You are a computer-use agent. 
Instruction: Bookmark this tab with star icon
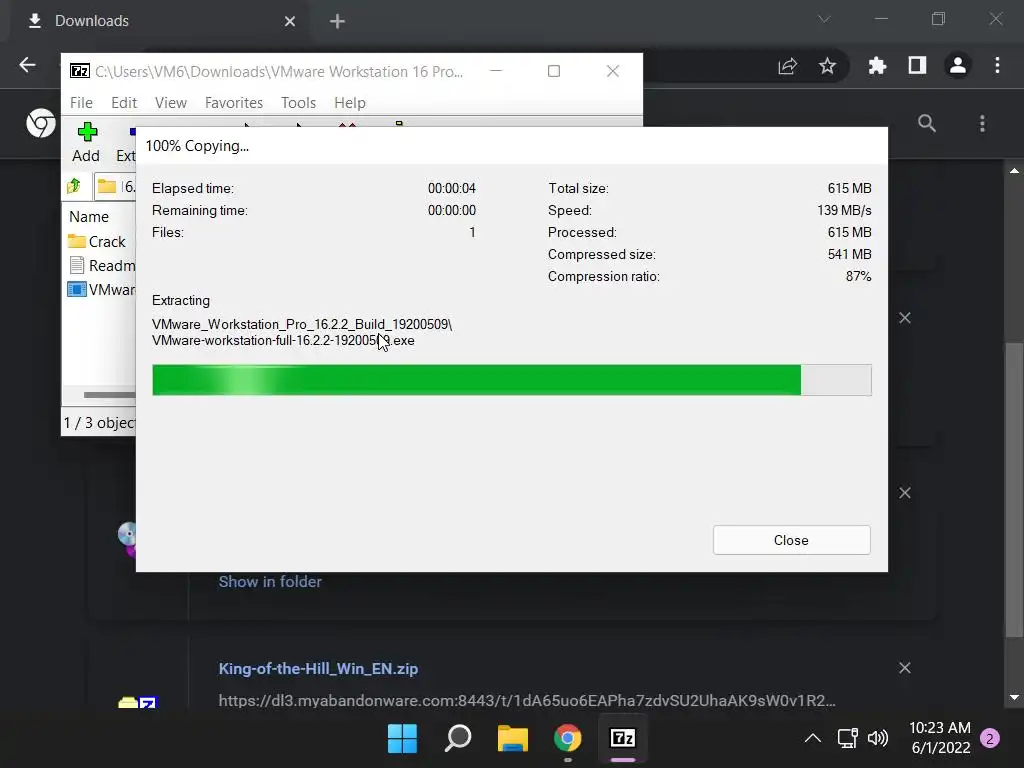(827, 65)
